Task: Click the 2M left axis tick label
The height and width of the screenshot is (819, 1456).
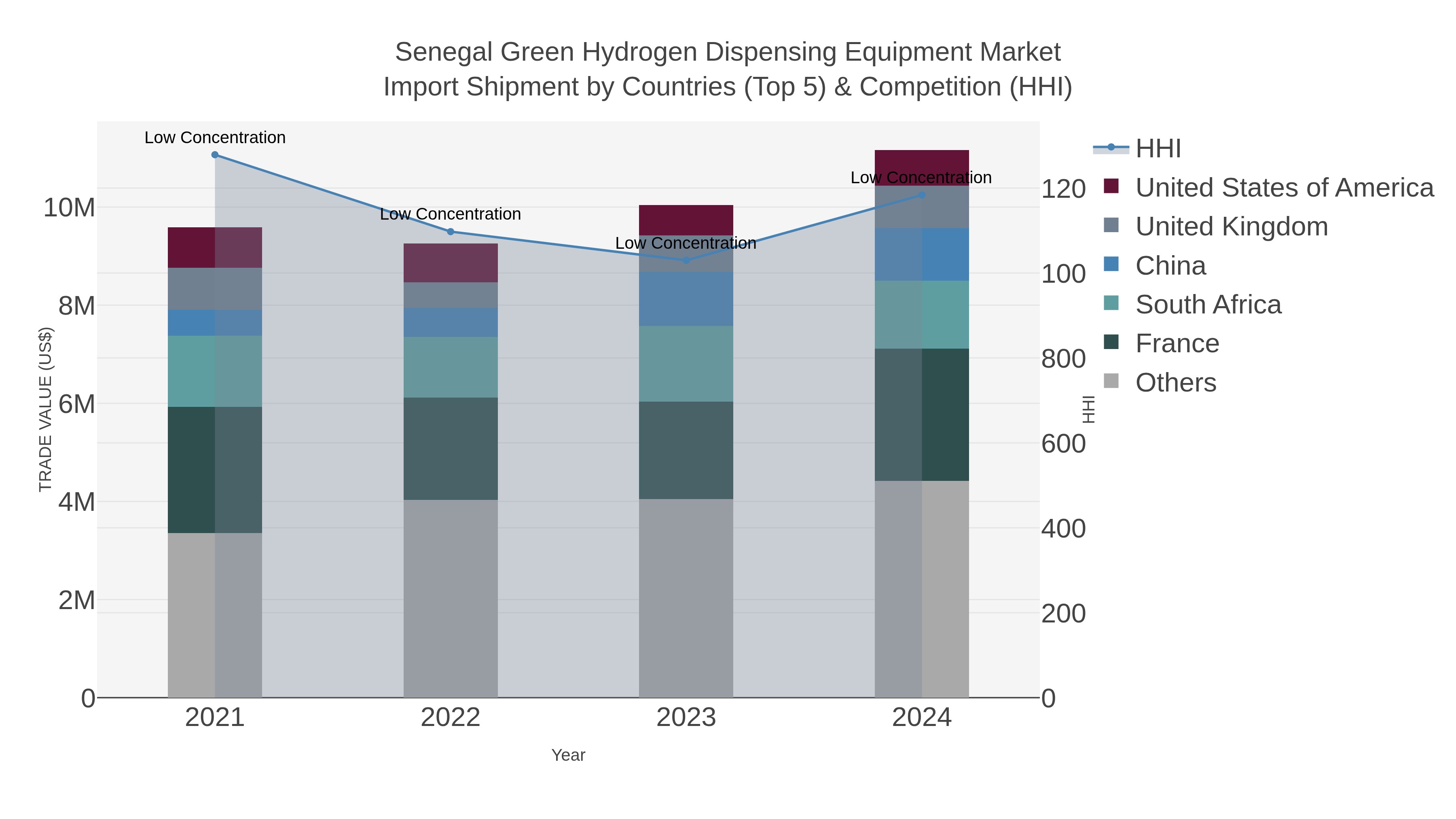Action: click(76, 600)
